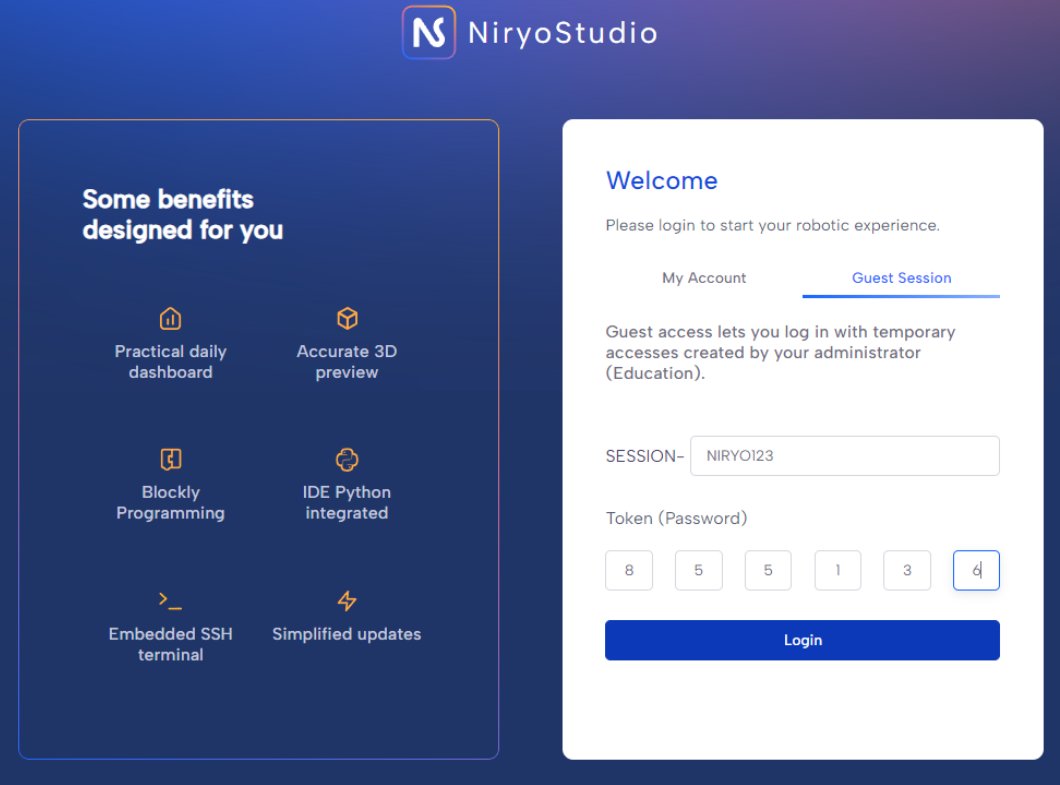Focus the fourth token digit box

pyautogui.click(x=837, y=571)
